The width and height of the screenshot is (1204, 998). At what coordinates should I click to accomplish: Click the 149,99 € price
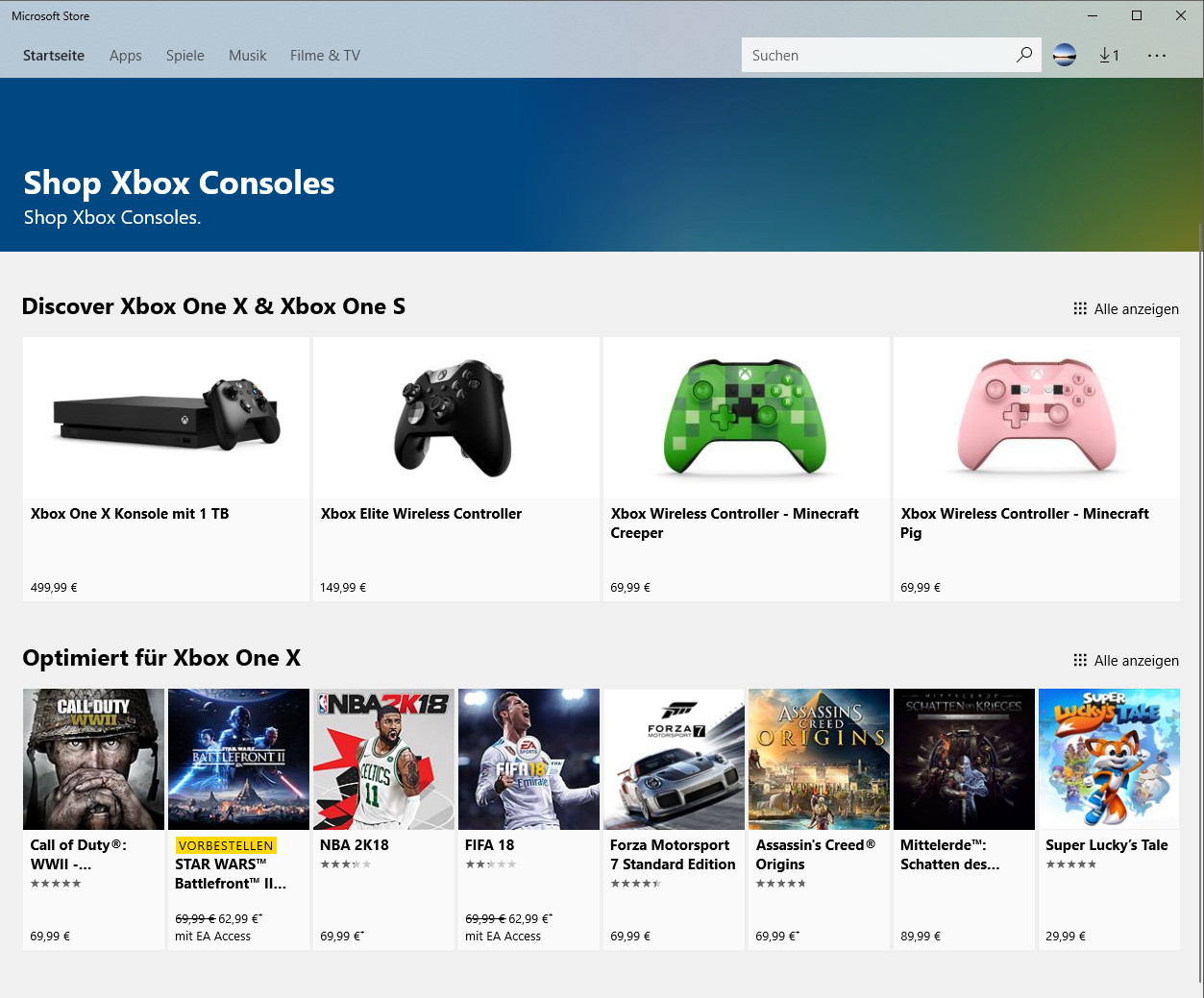[x=343, y=587]
